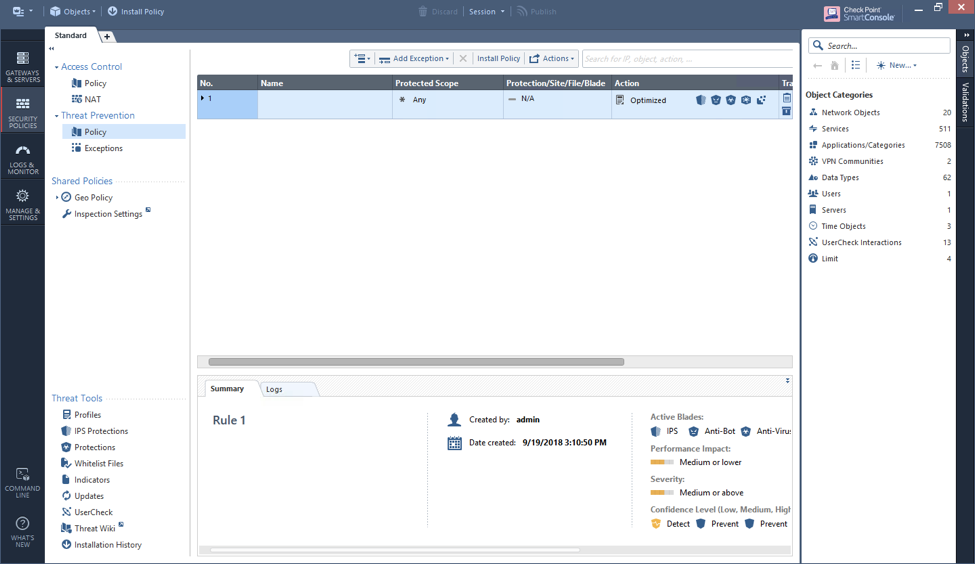This screenshot has height=564, width=975.
Task: Open Users category
Action: click(x=879, y=193)
